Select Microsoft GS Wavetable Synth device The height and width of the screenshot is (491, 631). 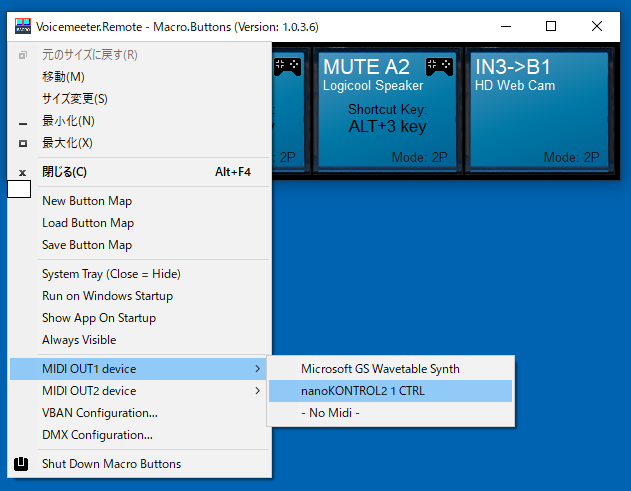tap(390, 369)
